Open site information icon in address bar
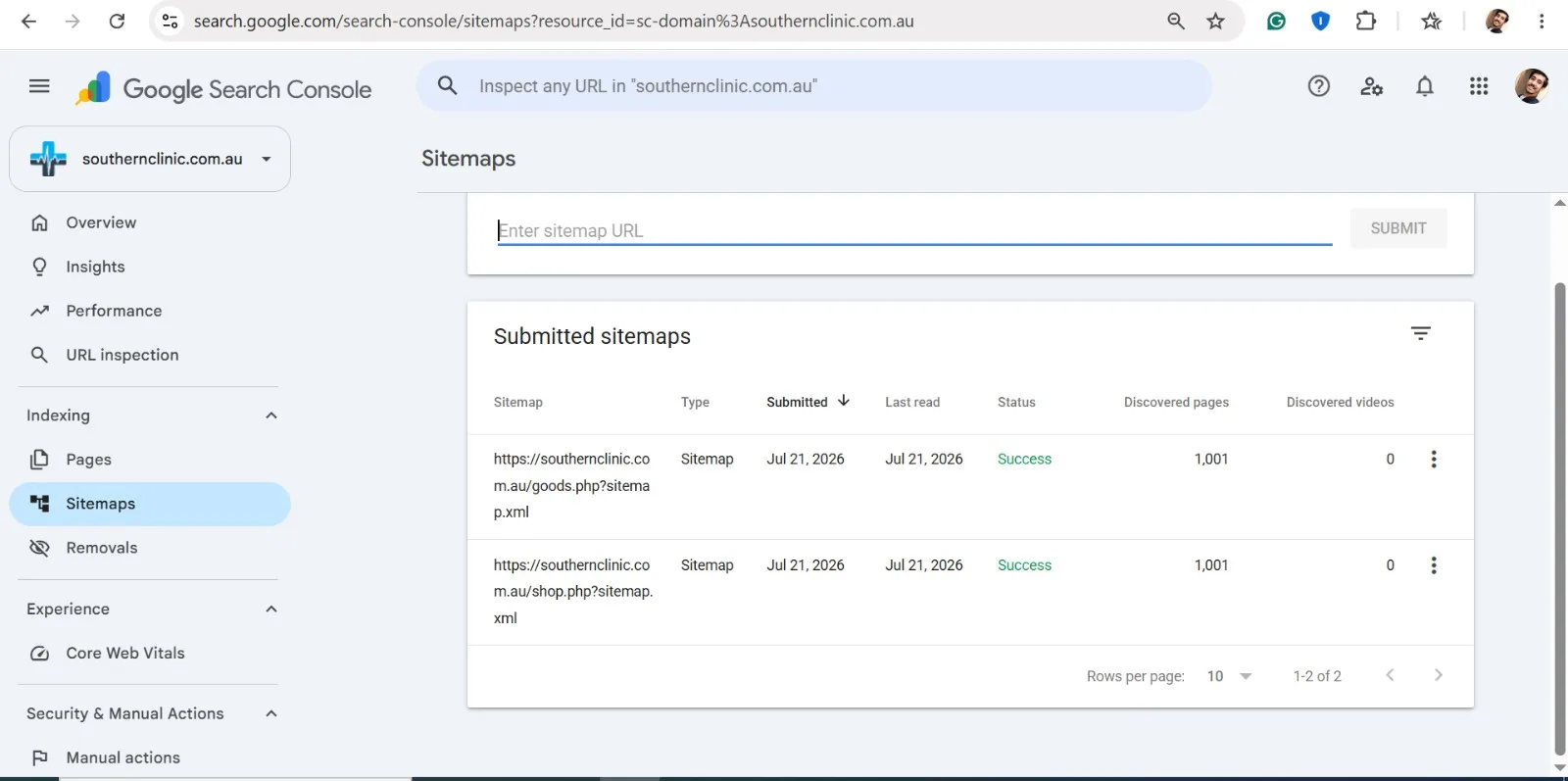This screenshot has height=781, width=1568. 170,21
